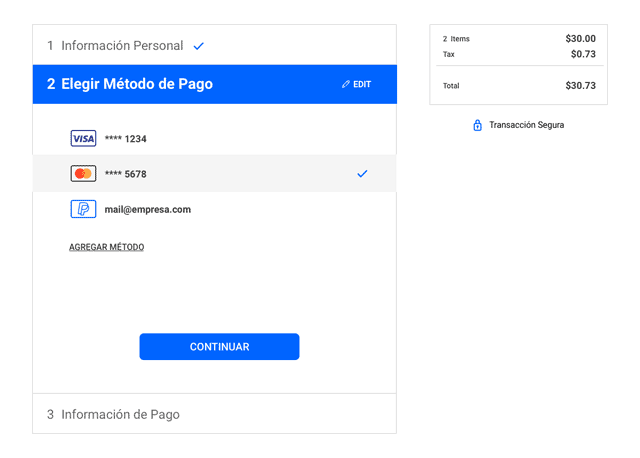Expand step 3 Información de Pago
The image size is (640, 458).
click(x=113, y=414)
